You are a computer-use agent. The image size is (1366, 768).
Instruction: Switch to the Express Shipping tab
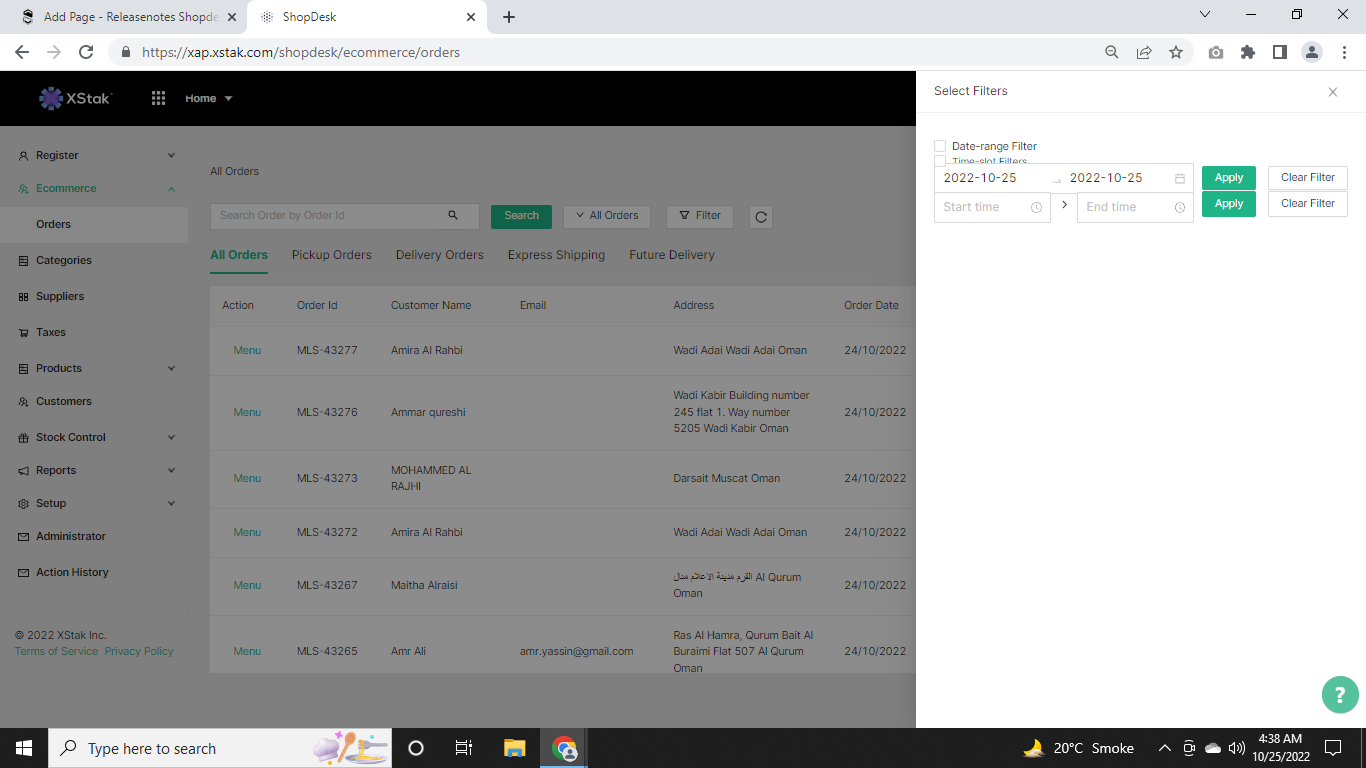click(556, 255)
